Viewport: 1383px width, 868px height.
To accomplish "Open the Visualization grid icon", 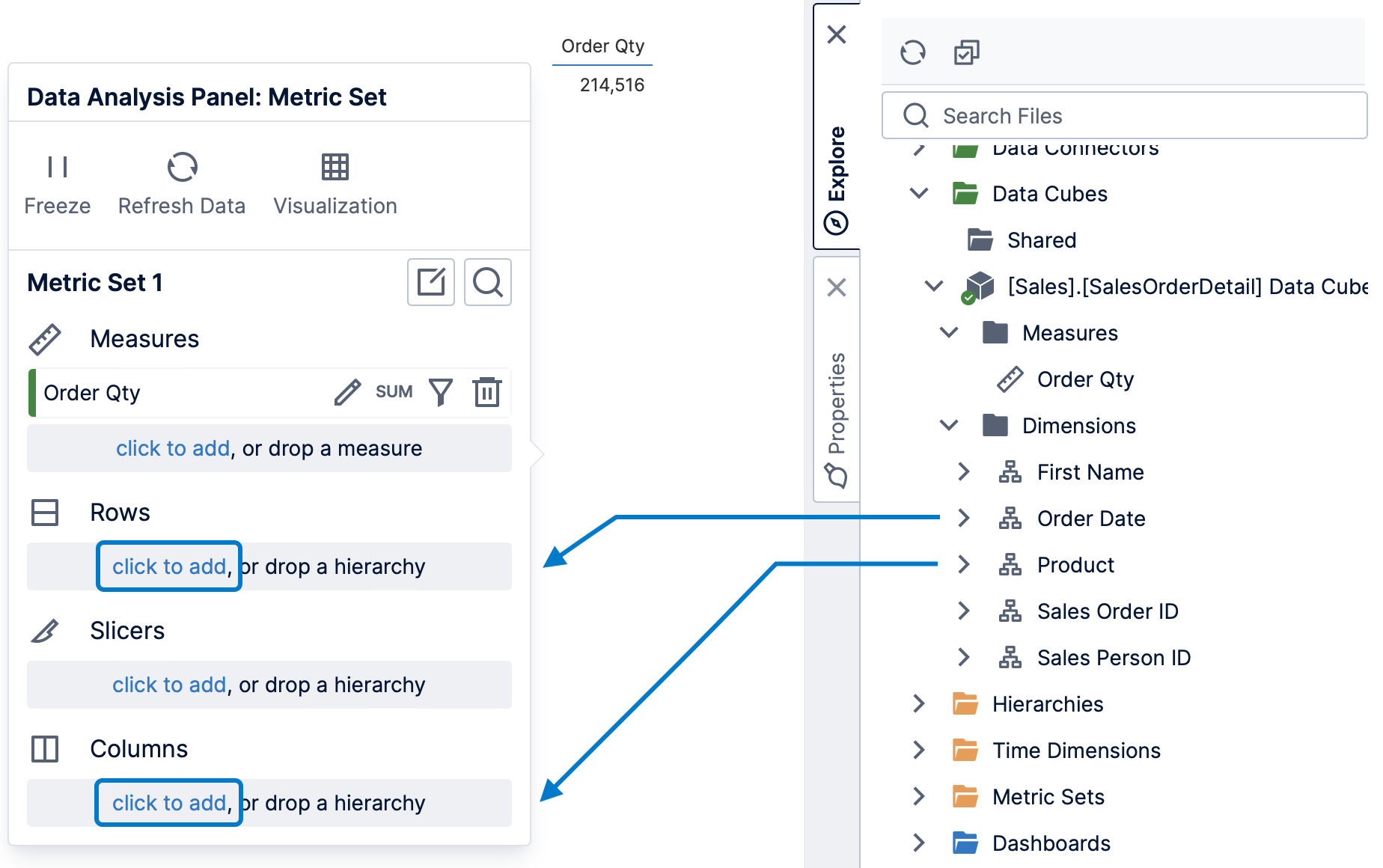I will 335,167.
